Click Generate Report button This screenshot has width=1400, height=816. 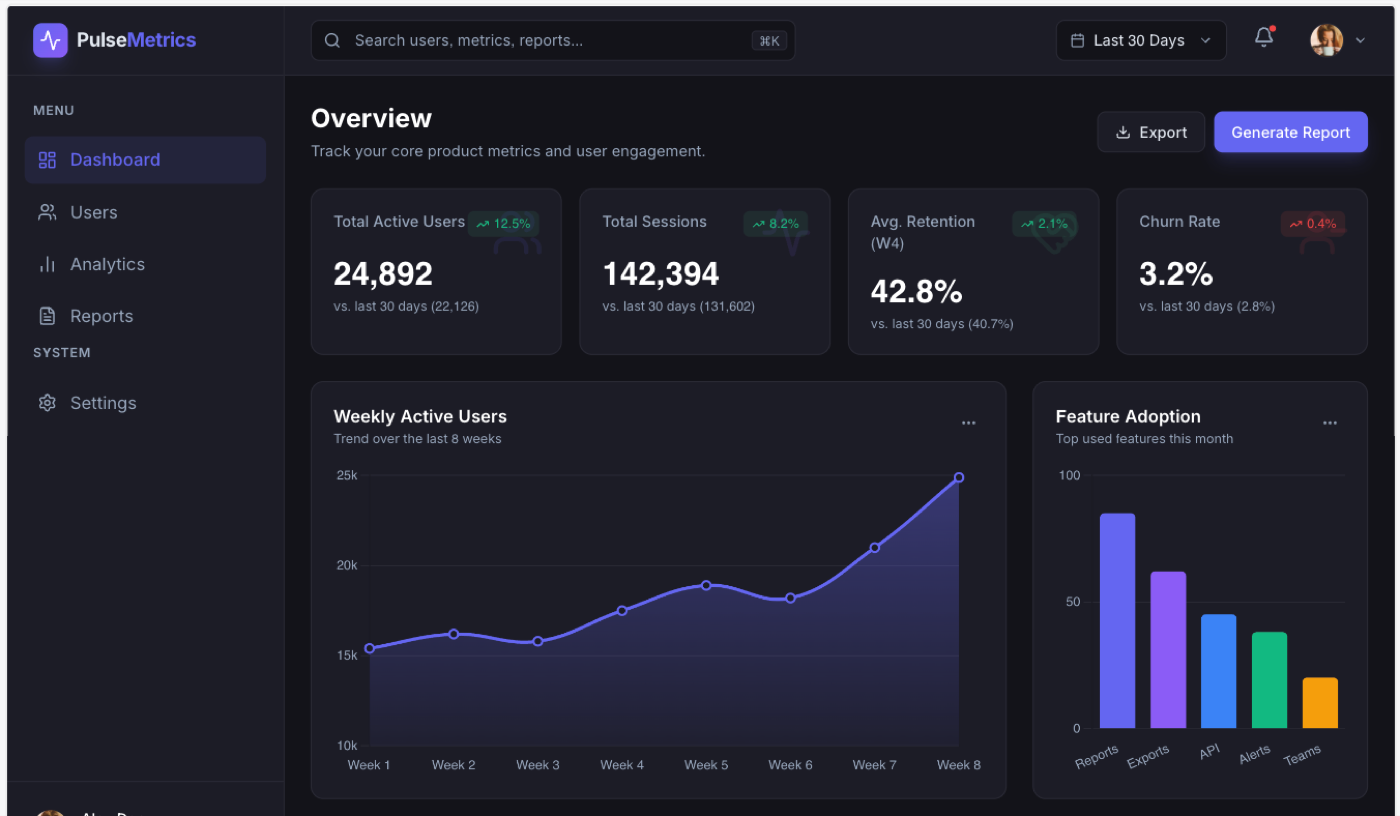tap(1291, 132)
